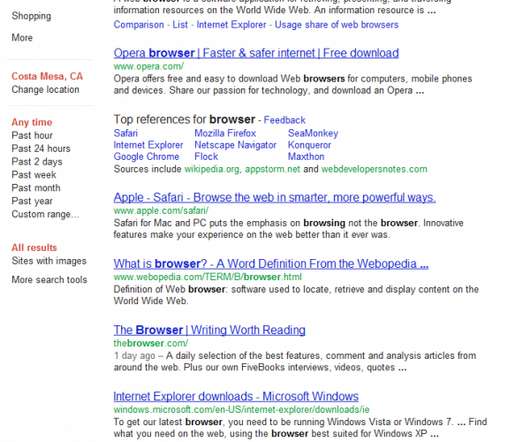Open The Browser Writing Worth Reading result

pyautogui.click(x=210, y=330)
